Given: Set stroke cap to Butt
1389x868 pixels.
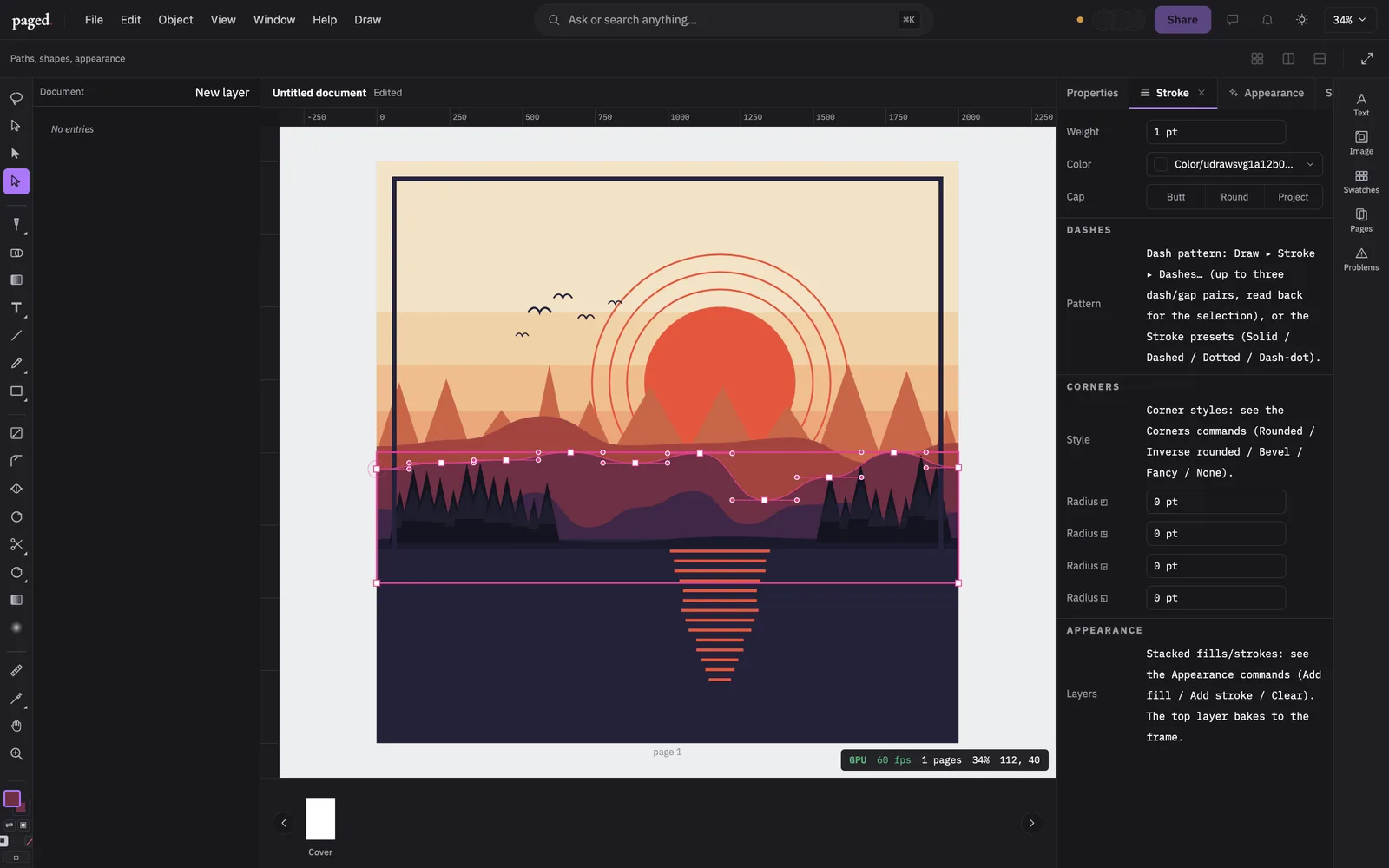Looking at the screenshot, I should tap(1175, 197).
